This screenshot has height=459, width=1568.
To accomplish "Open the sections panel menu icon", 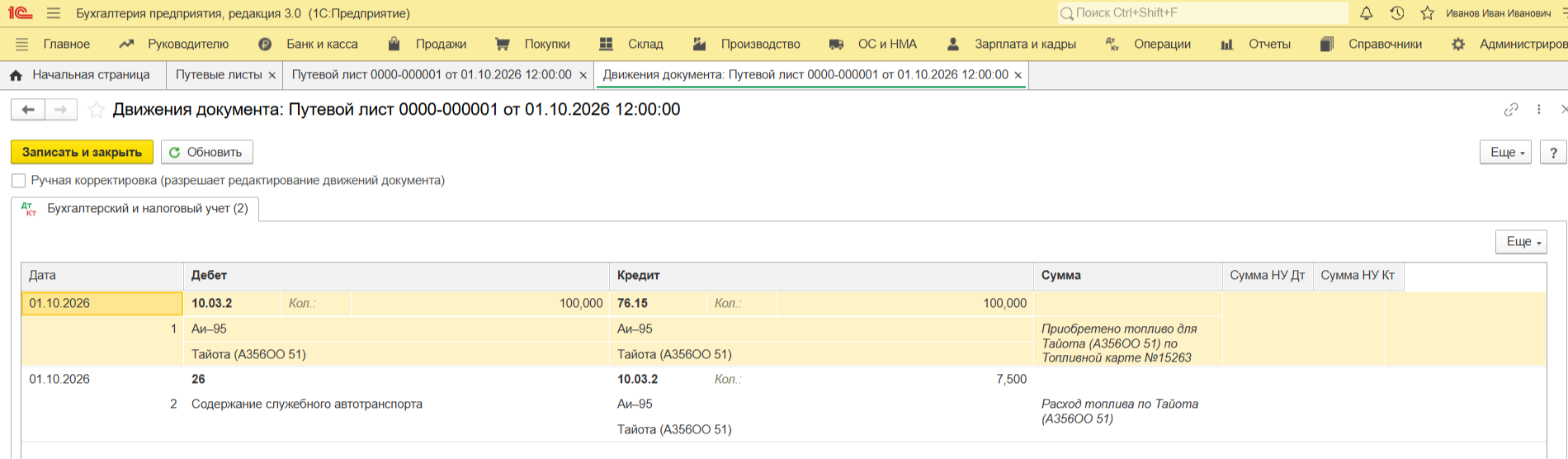I will coord(22,45).
